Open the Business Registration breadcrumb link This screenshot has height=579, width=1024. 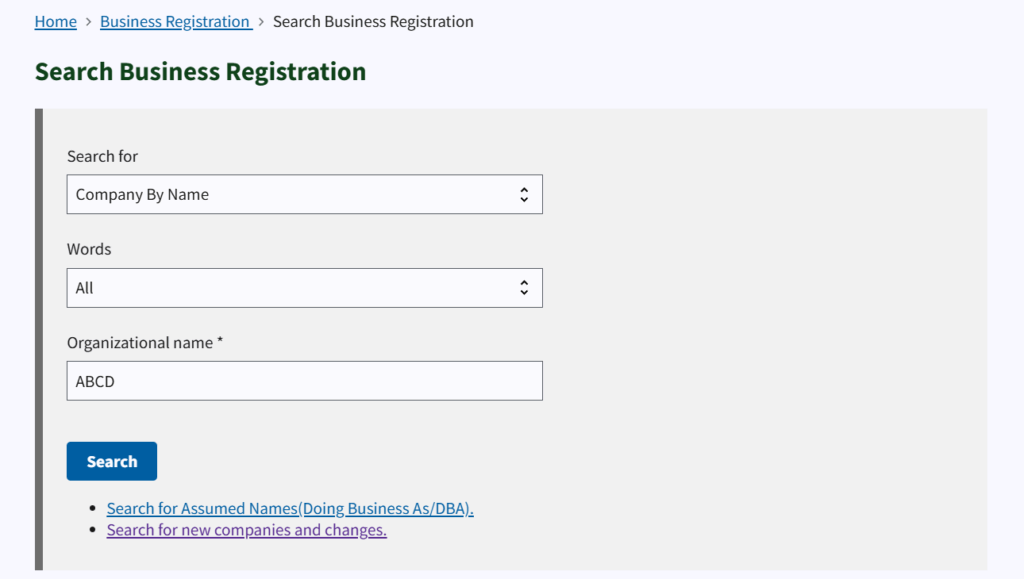(175, 22)
